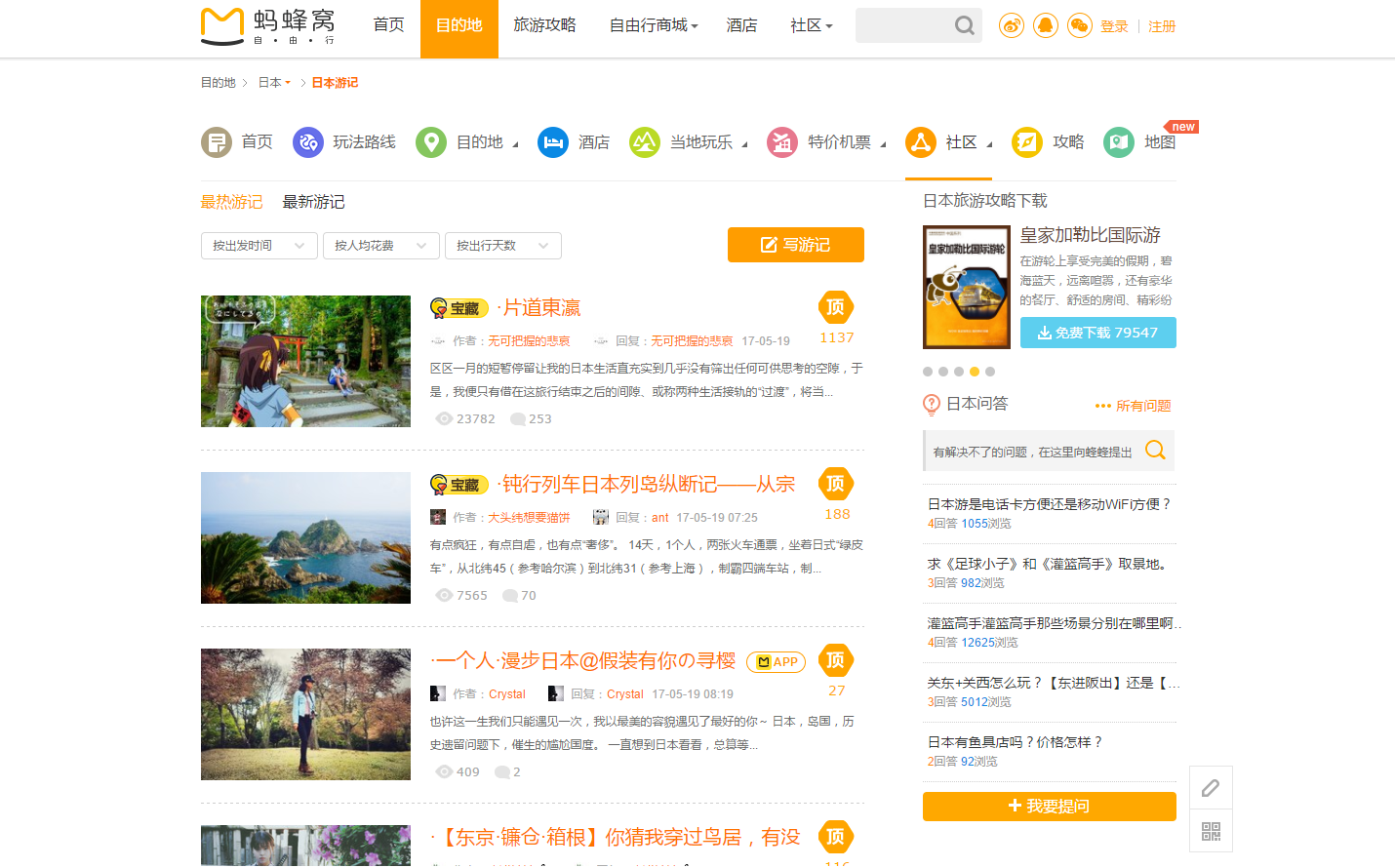Select the first carousel dot indicator
1395x868 pixels.
point(928,372)
